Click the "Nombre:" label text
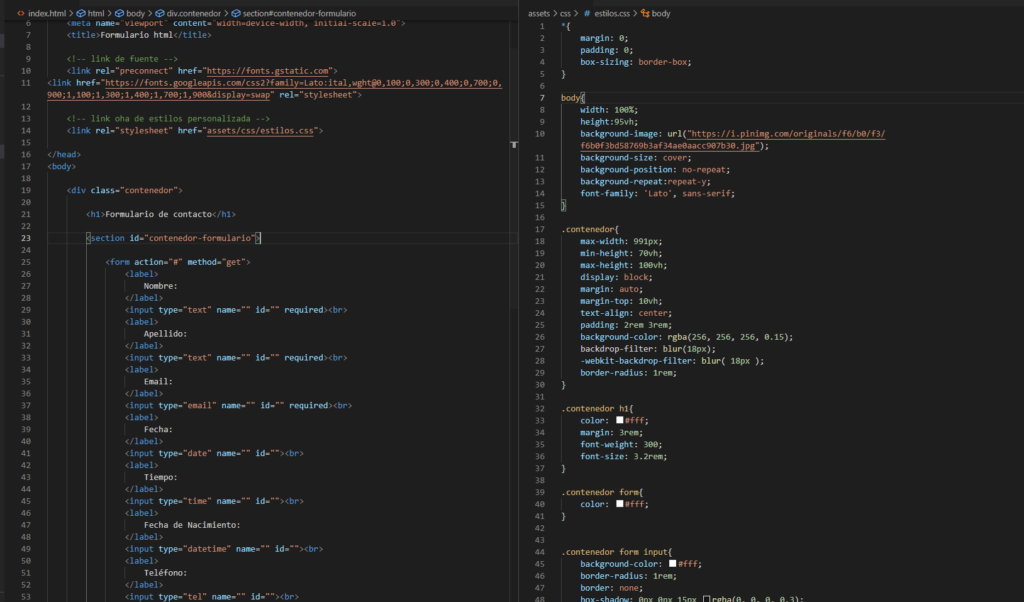 [161, 286]
